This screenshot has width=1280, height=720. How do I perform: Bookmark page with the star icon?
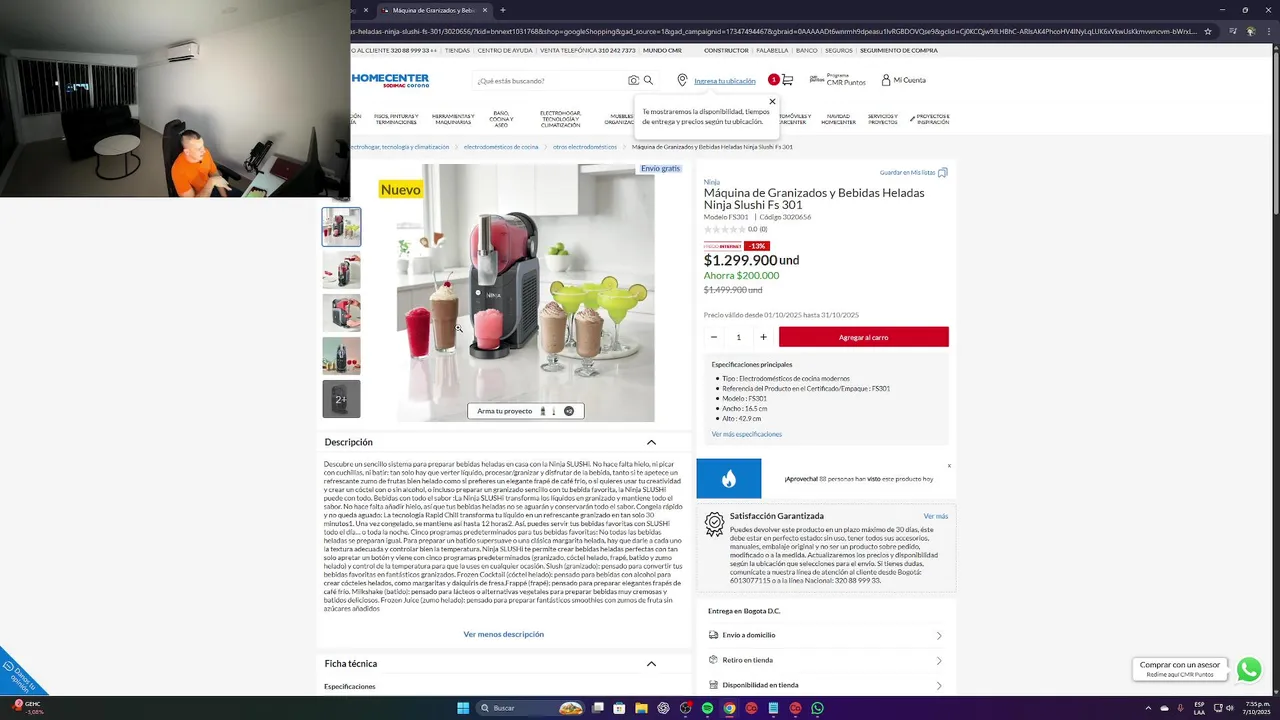[1208, 31]
